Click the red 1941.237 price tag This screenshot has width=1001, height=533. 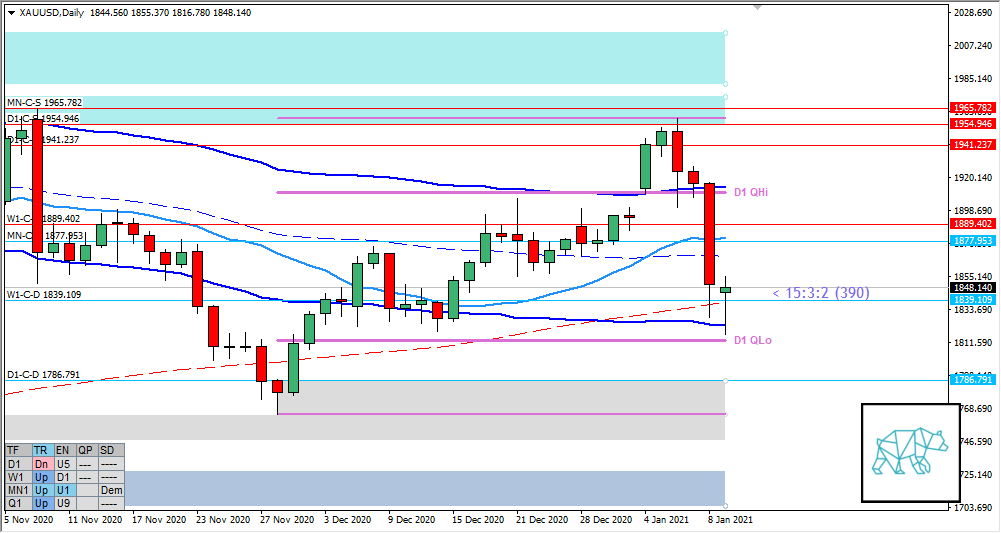pos(972,145)
